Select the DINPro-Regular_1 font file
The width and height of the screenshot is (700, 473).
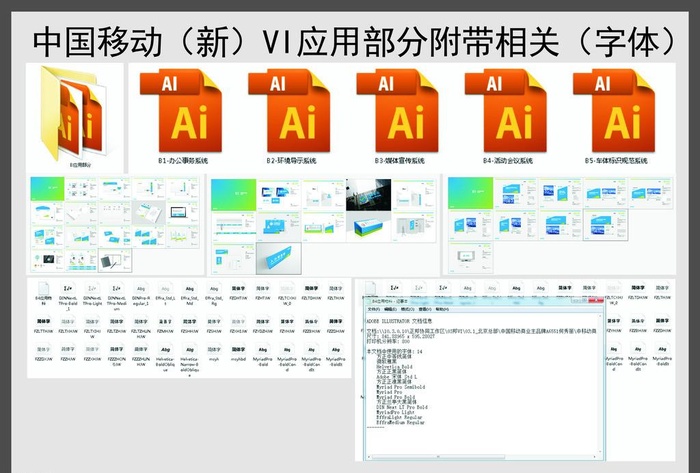pos(141,295)
